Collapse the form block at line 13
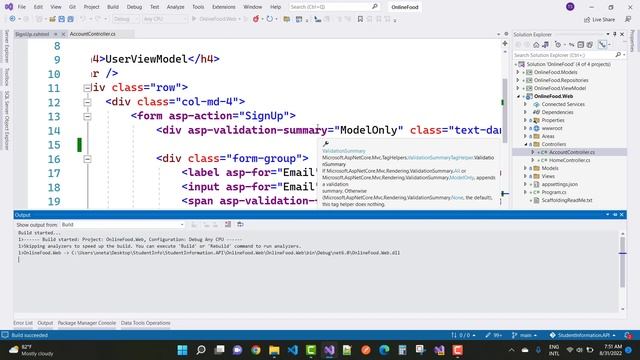640x360 pixels. 87,116
